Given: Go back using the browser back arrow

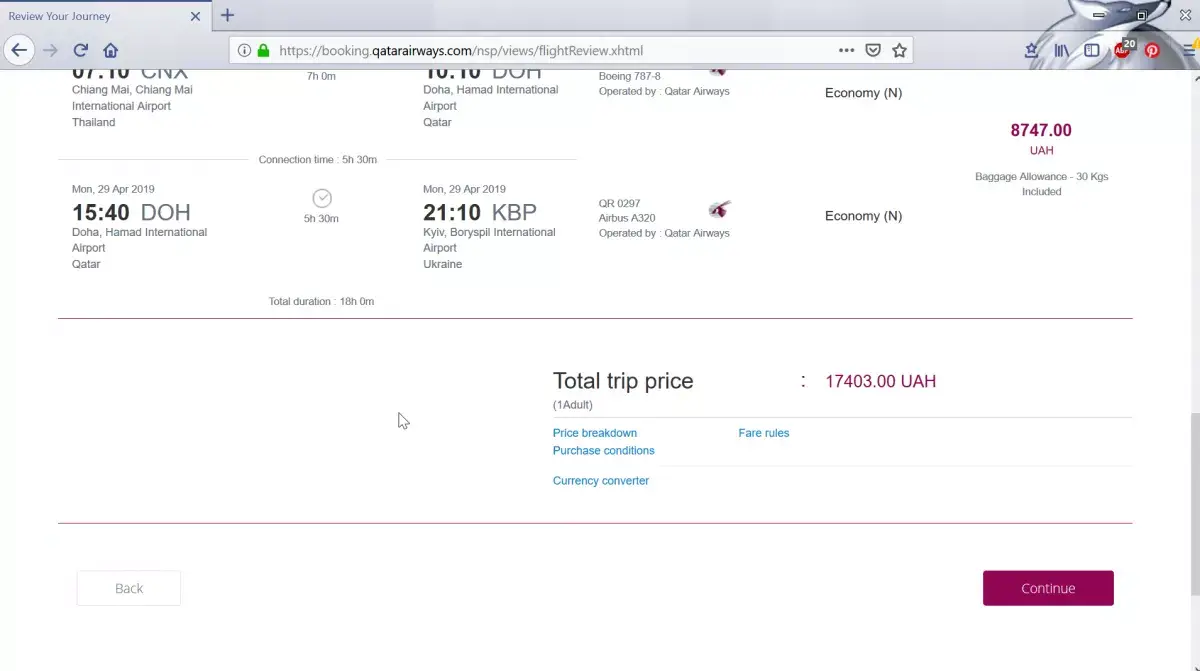Looking at the screenshot, I should pyautogui.click(x=19, y=50).
